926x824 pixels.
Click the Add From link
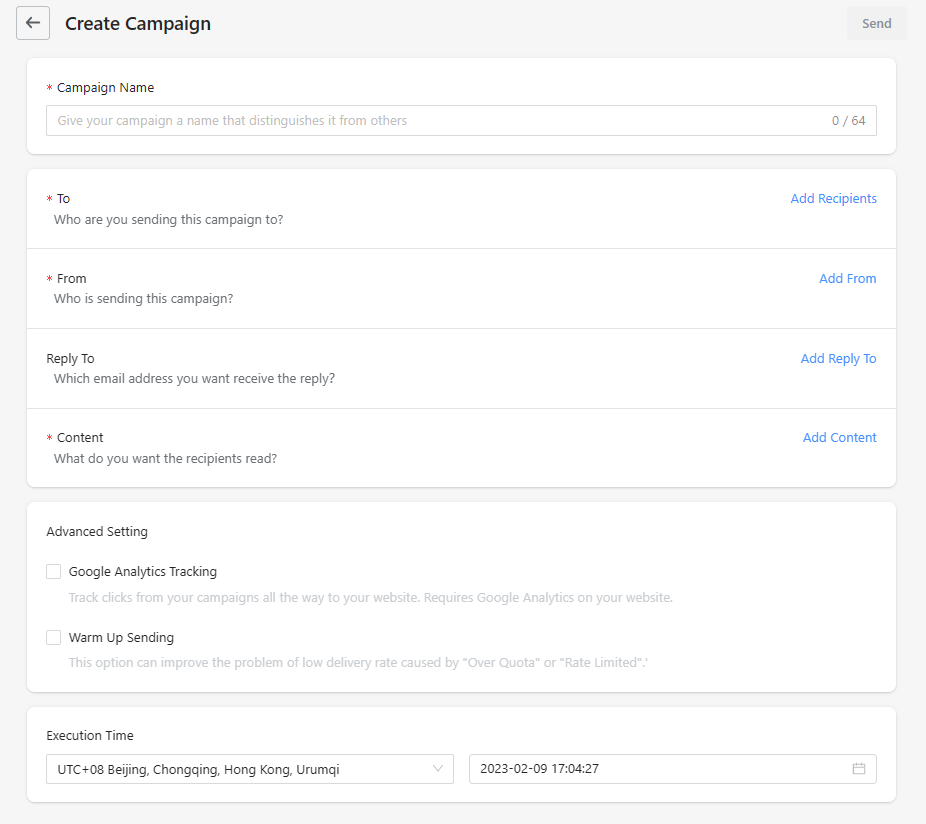coord(847,278)
